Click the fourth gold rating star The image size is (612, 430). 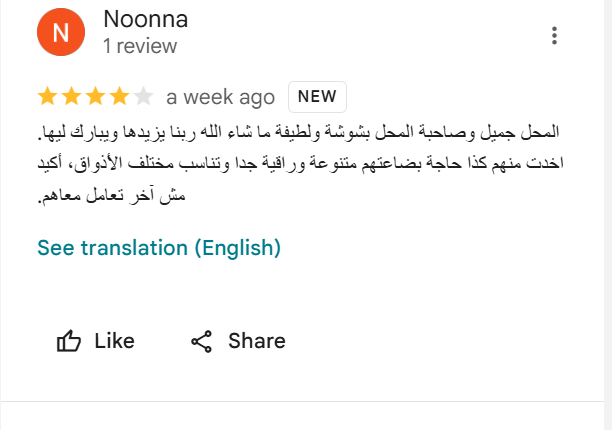(119, 96)
